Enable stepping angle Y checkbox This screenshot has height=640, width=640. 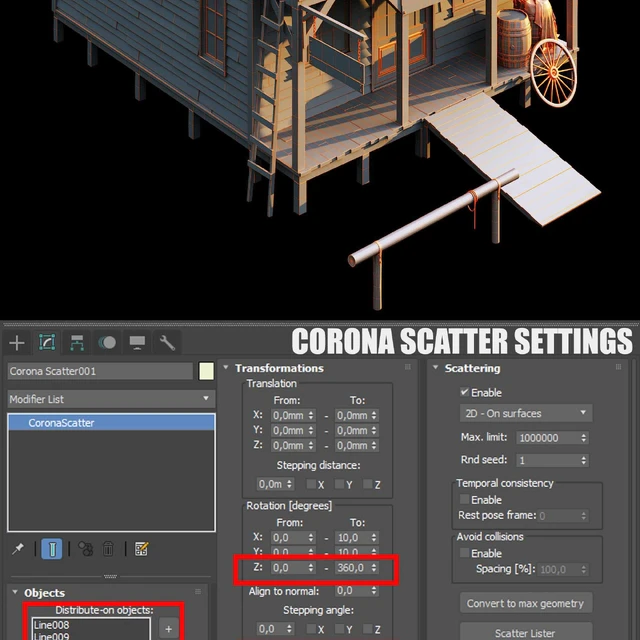click(339, 629)
